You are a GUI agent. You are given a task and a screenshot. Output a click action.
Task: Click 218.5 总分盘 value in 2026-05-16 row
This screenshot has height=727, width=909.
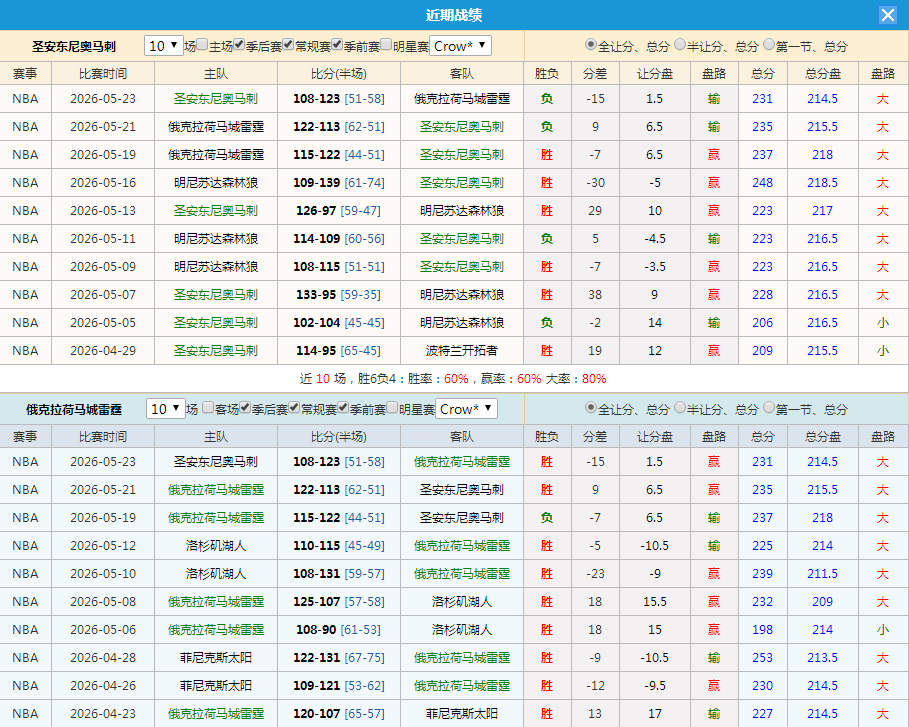click(x=823, y=183)
